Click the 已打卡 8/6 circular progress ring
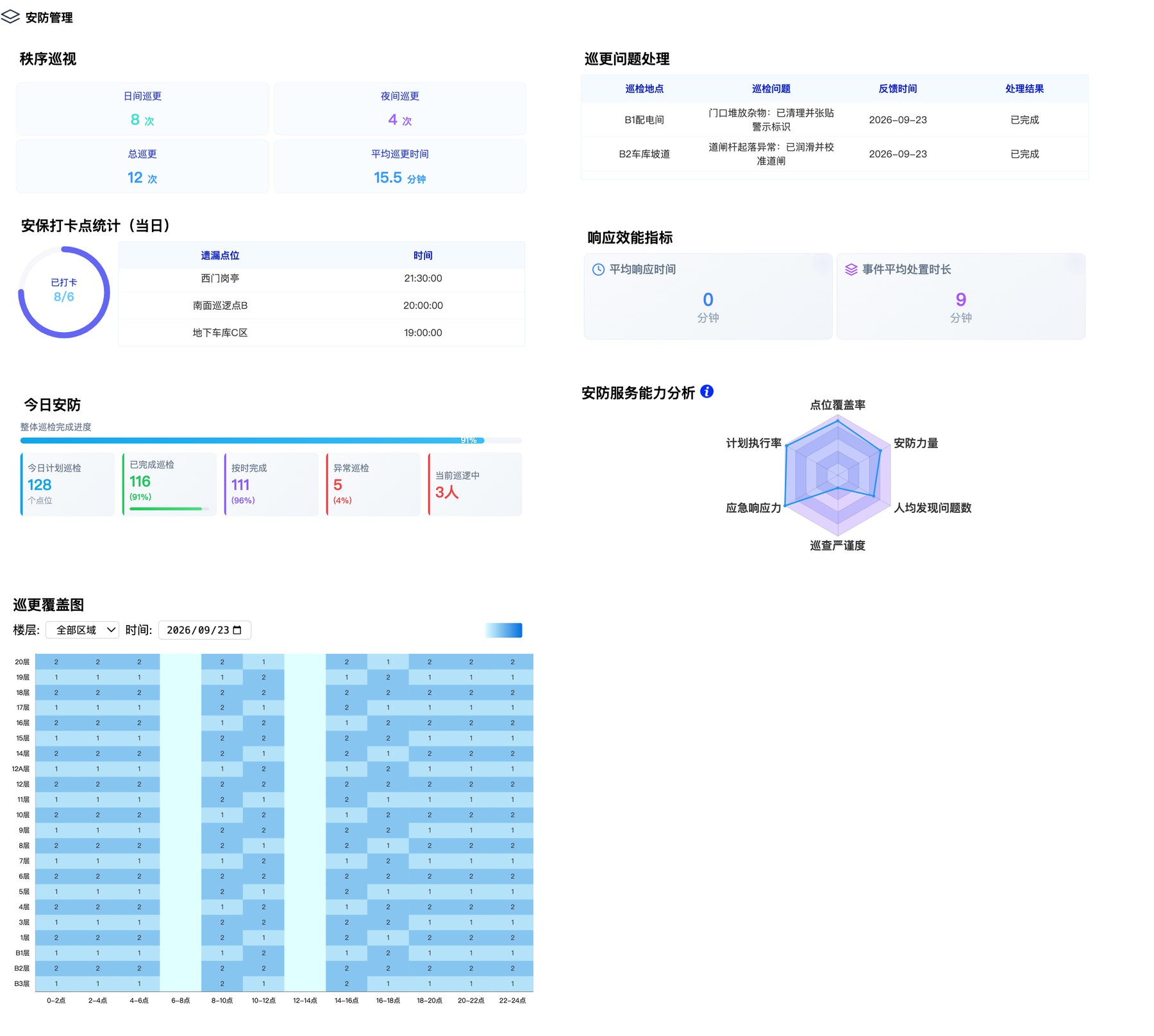The height and width of the screenshot is (1036, 1154). tap(64, 292)
